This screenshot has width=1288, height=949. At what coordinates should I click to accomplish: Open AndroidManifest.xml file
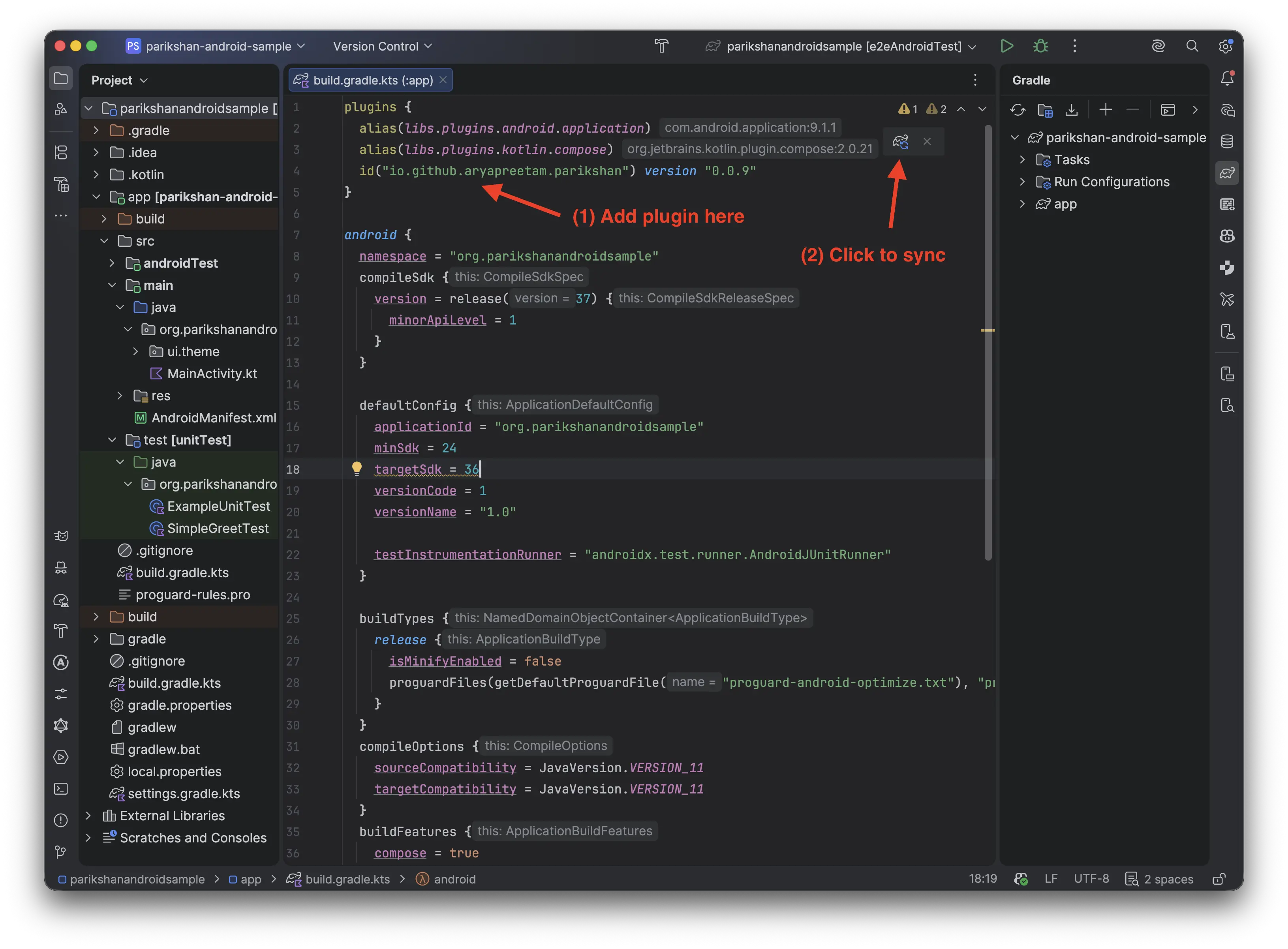tap(206, 418)
